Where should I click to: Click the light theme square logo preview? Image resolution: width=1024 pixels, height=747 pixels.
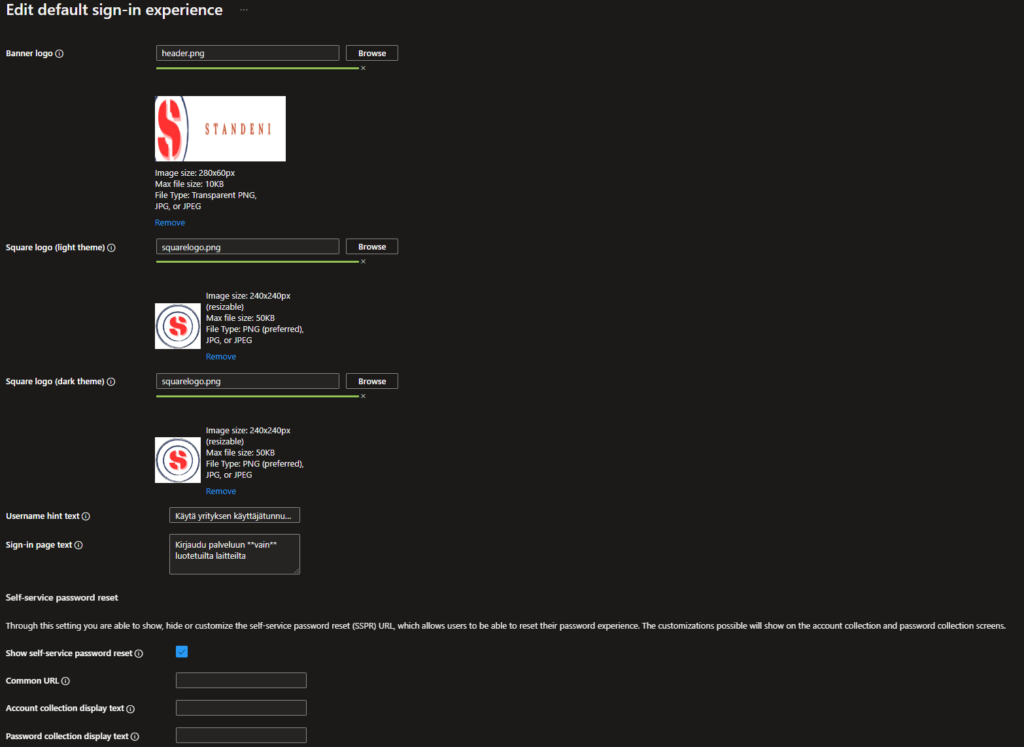pyautogui.click(x=178, y=326)
